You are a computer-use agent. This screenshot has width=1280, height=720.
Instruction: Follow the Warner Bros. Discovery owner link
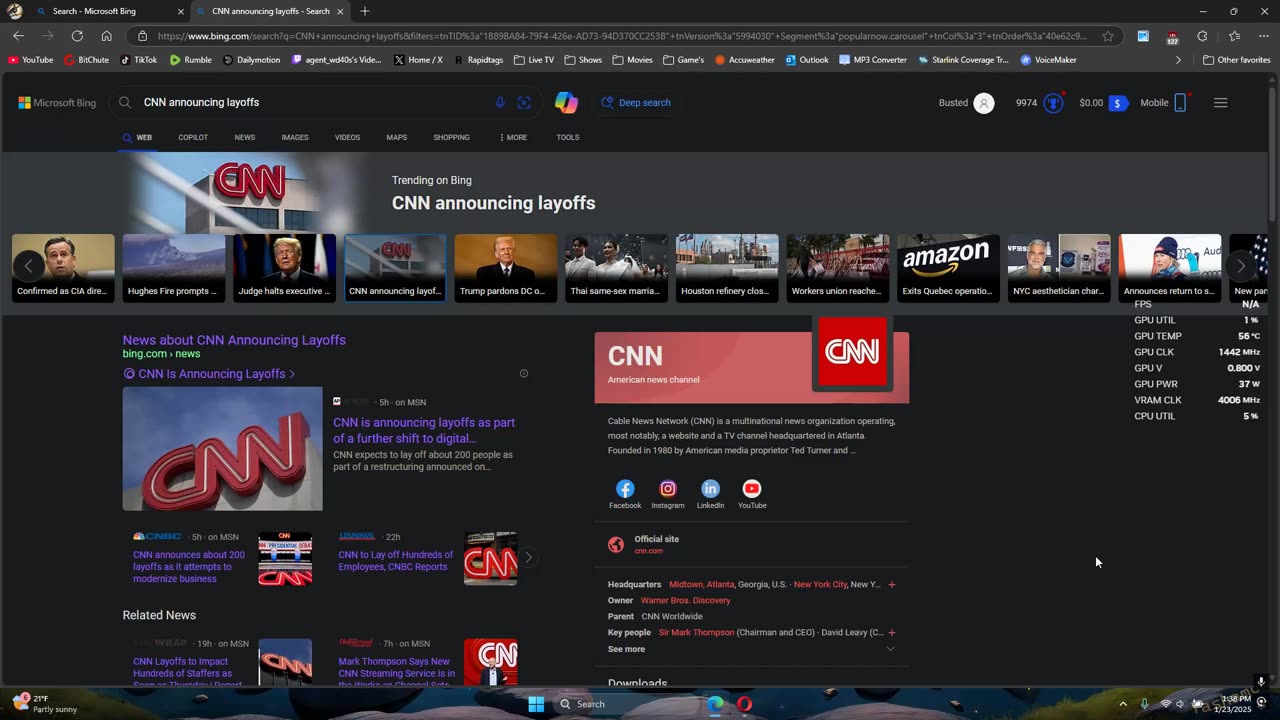[x=686, y=600]
